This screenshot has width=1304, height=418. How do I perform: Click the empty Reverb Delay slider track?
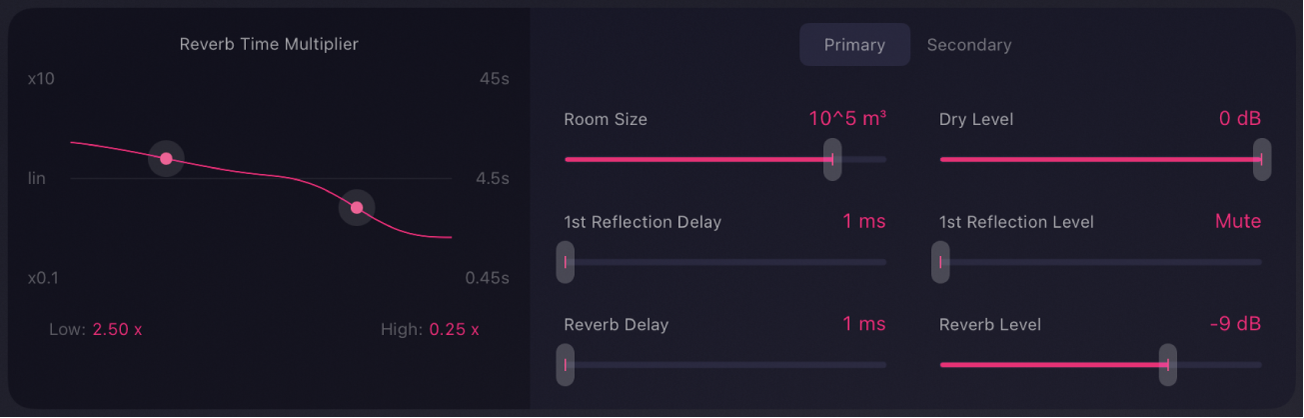725,365
